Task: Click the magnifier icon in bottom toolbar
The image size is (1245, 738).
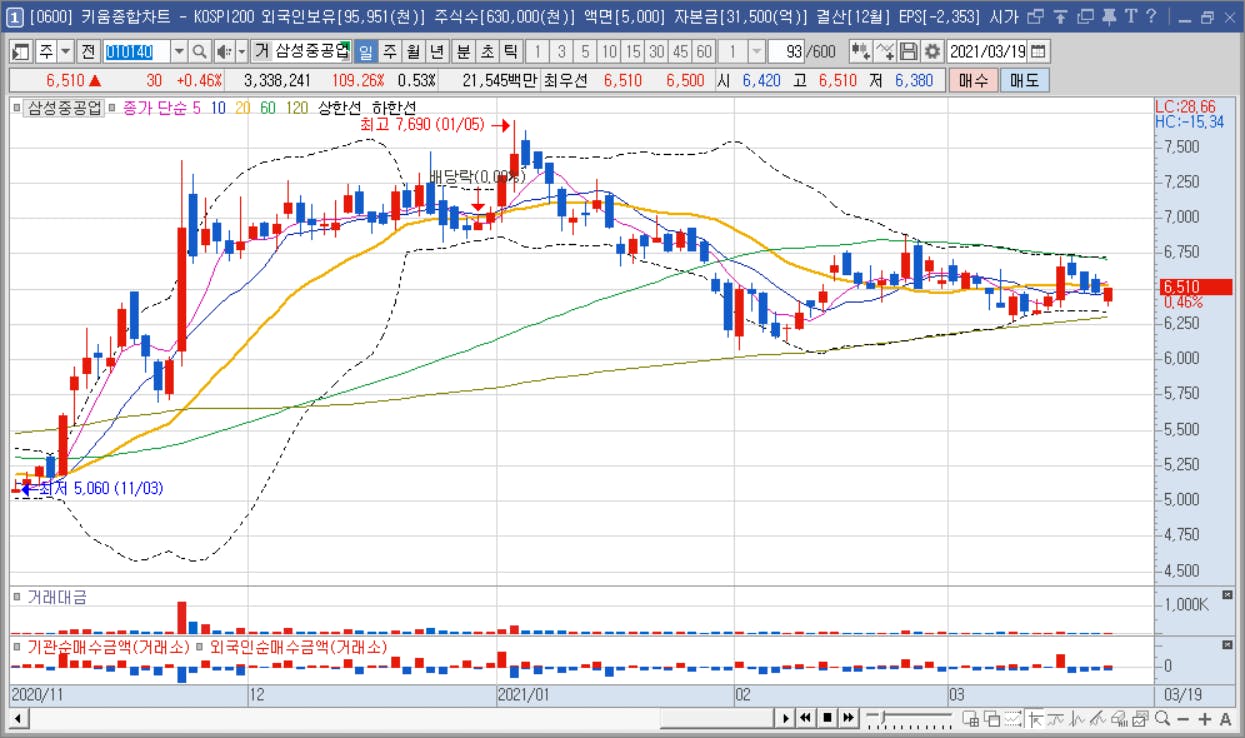Action: tap(1162, 718)
